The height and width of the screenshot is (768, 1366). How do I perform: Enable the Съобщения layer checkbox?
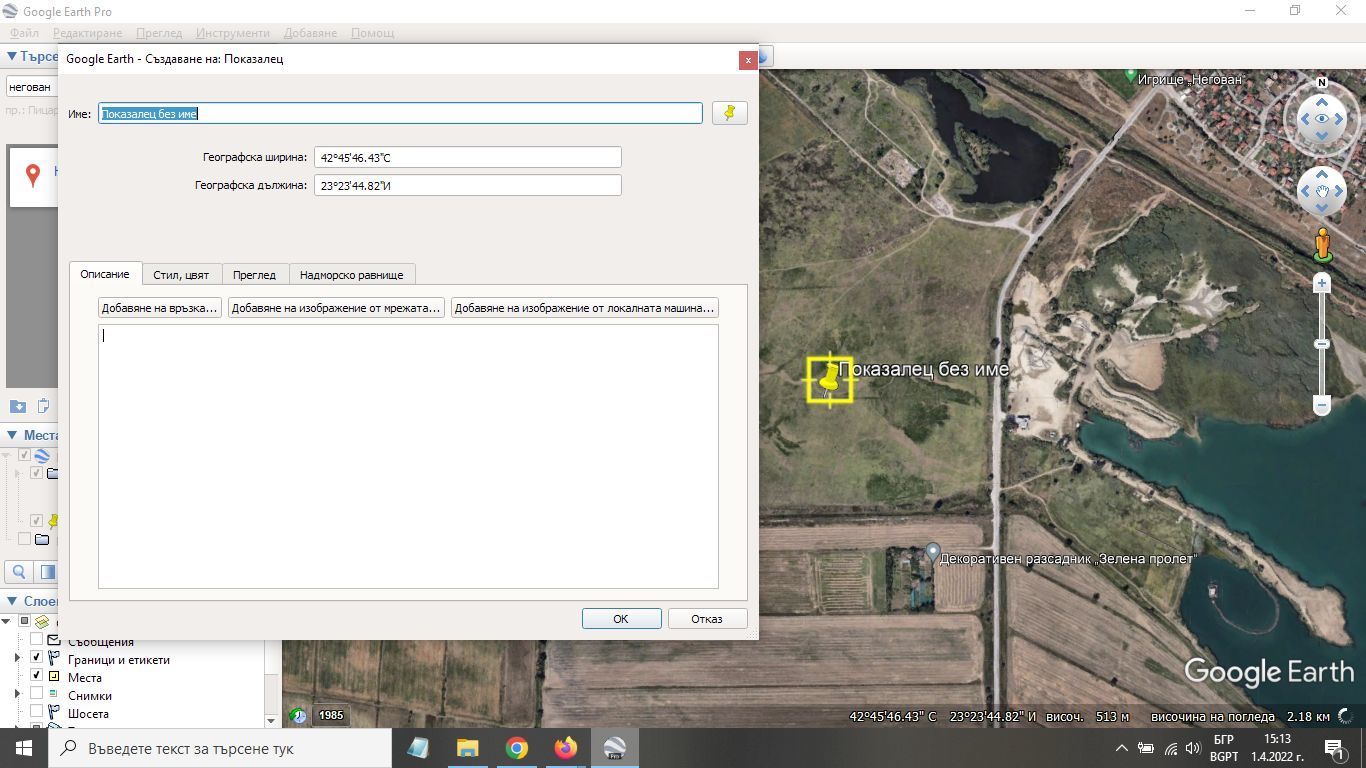click(x=37, y=642)
